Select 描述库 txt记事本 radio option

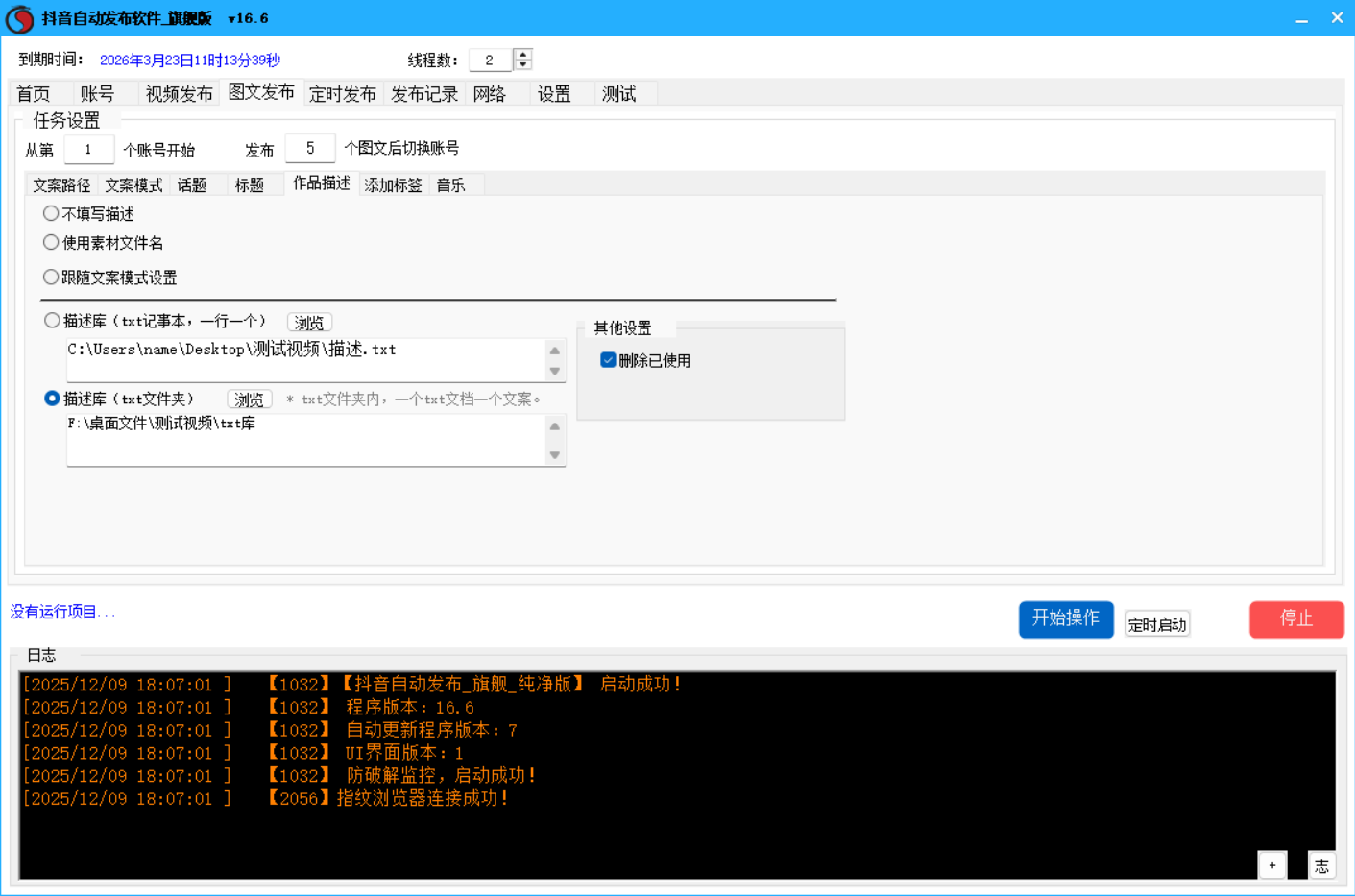(52, 321)
